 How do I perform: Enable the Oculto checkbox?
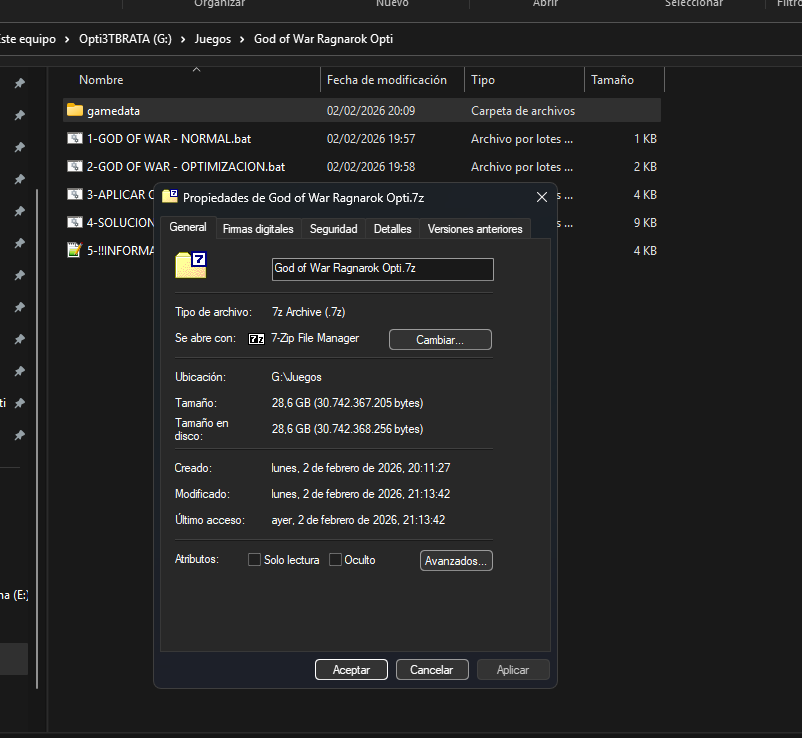click(335, 560)
